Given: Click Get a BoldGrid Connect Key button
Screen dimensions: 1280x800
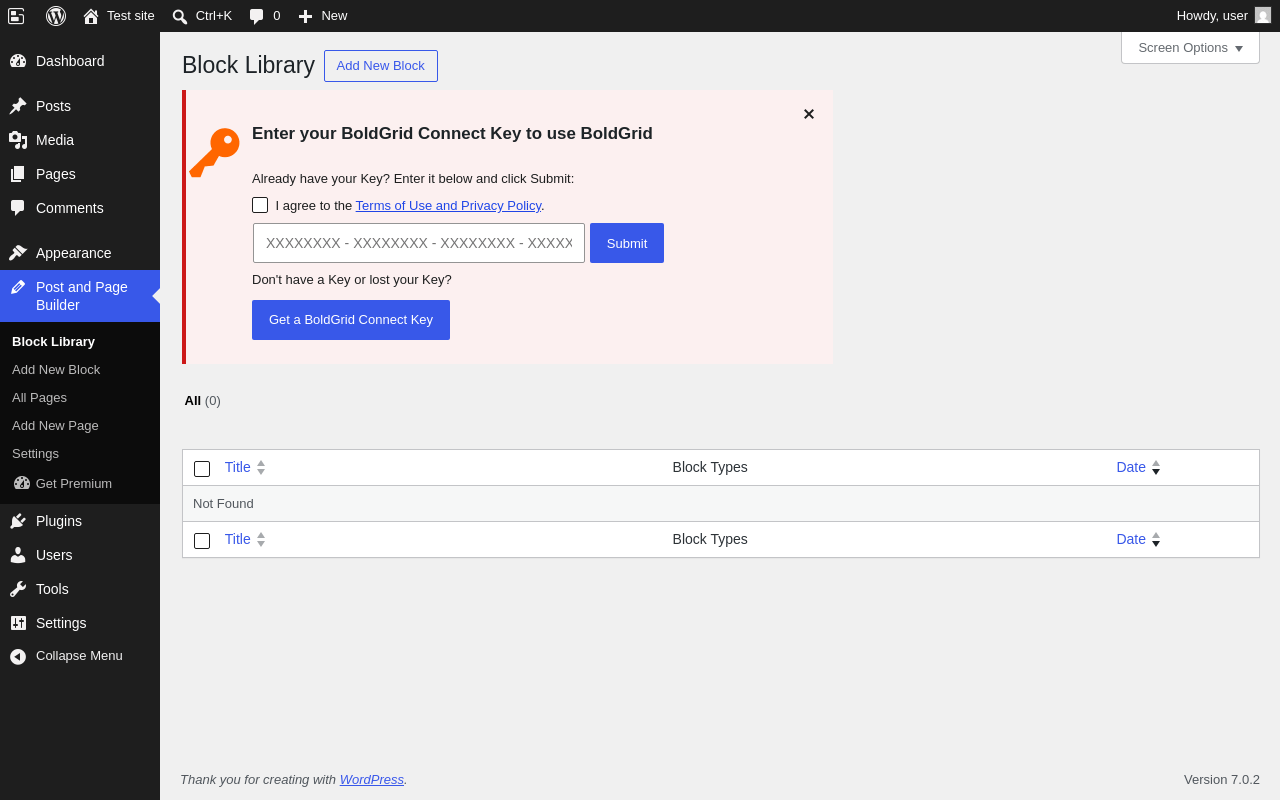Looking at the screenshot, I should (x=351, y=320).
